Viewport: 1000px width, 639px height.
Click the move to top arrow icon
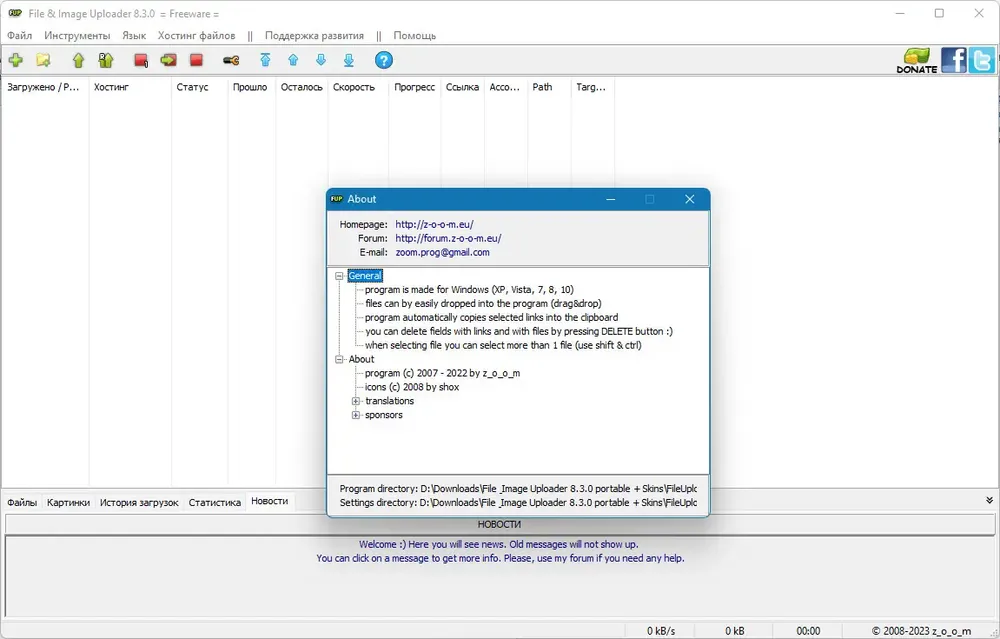click(265, 60)
